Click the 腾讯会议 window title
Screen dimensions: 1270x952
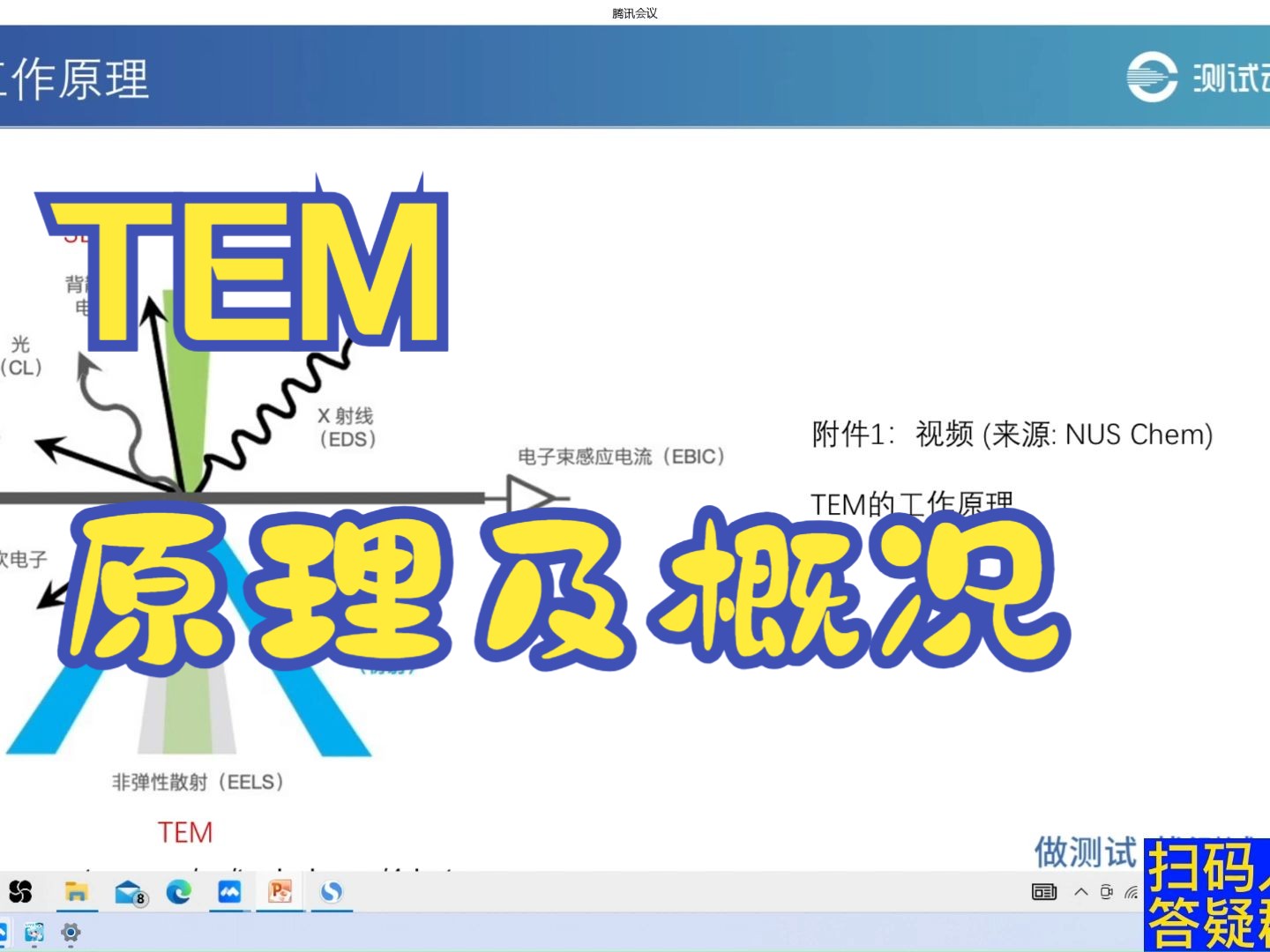coord(635,13)
